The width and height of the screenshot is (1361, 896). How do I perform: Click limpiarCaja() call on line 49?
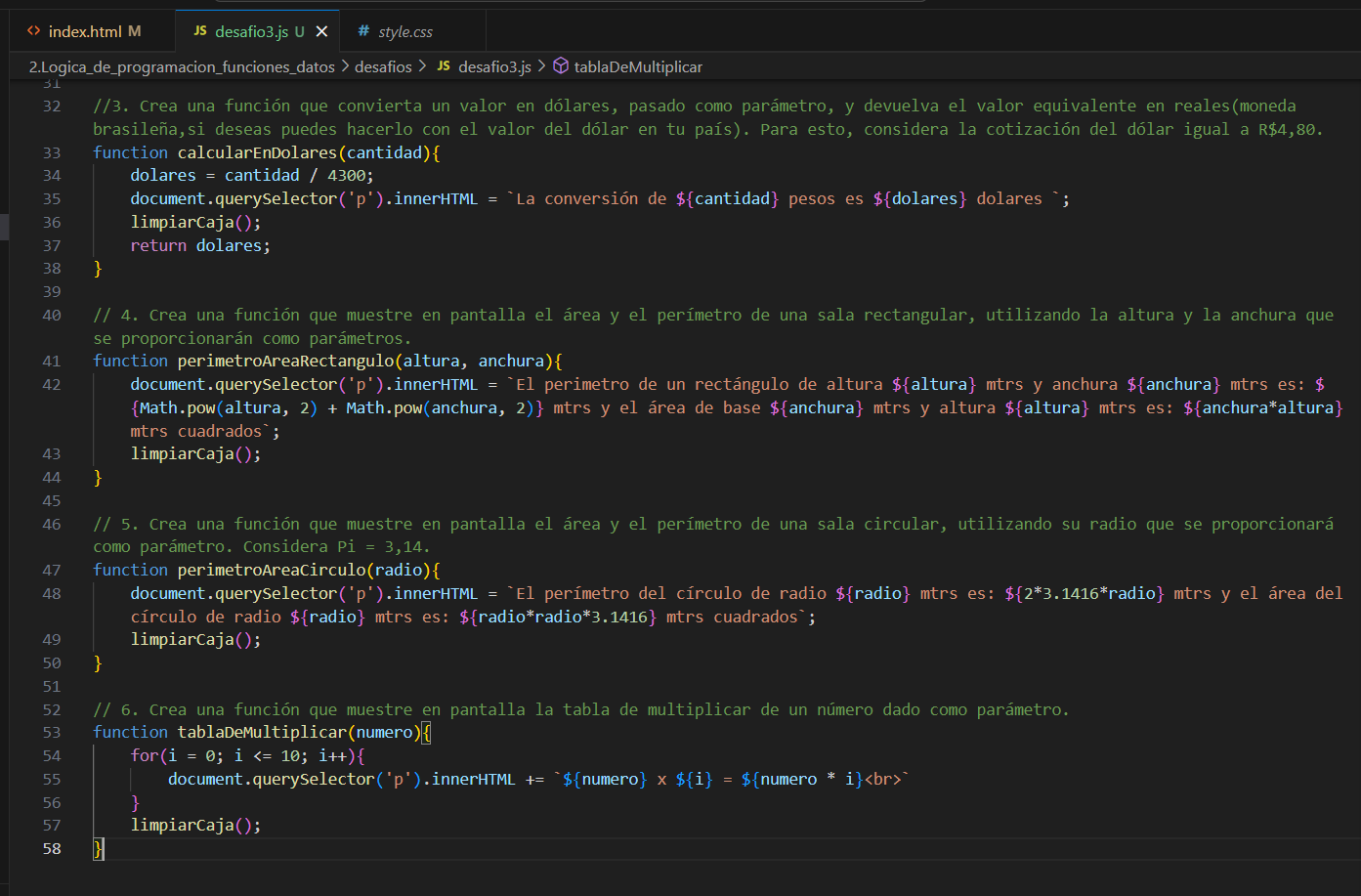coord(195,639)
